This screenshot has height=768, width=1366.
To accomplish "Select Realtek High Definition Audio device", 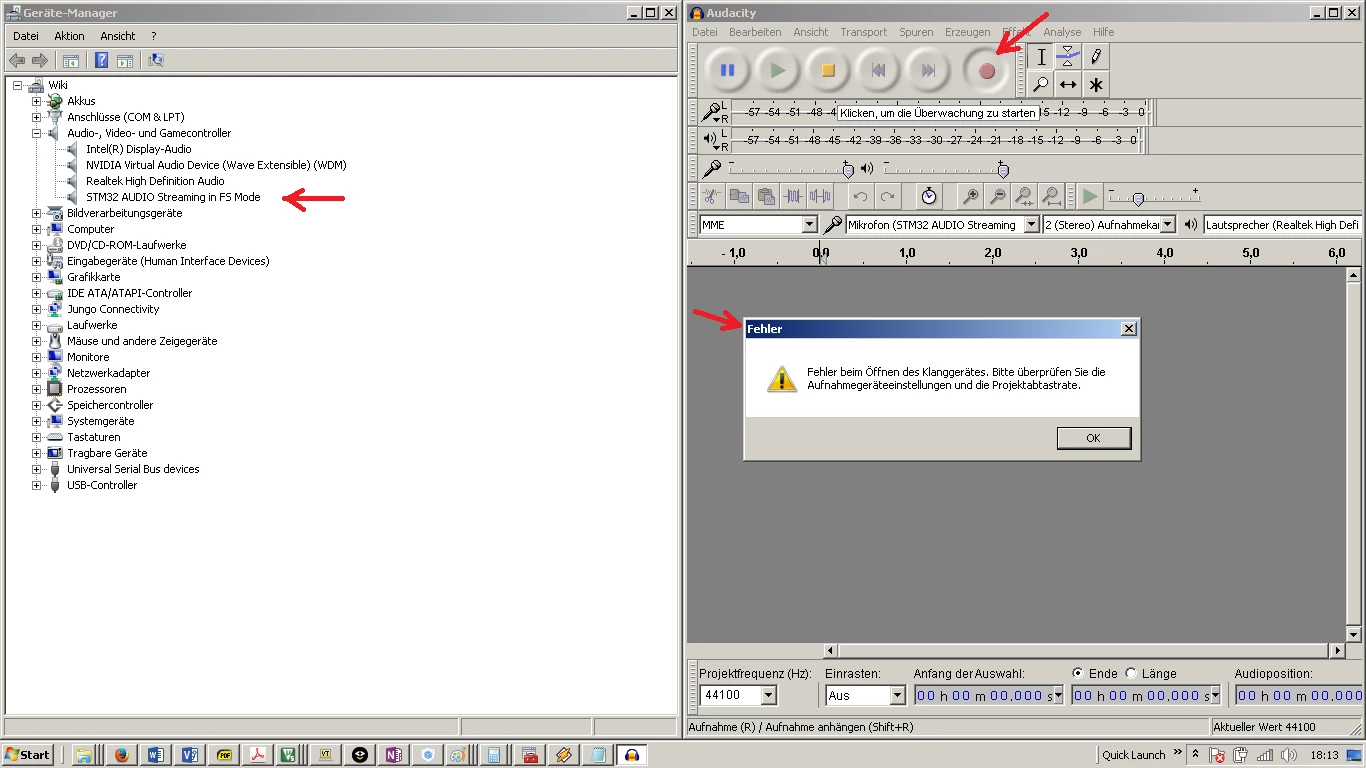I will [155, 181].
